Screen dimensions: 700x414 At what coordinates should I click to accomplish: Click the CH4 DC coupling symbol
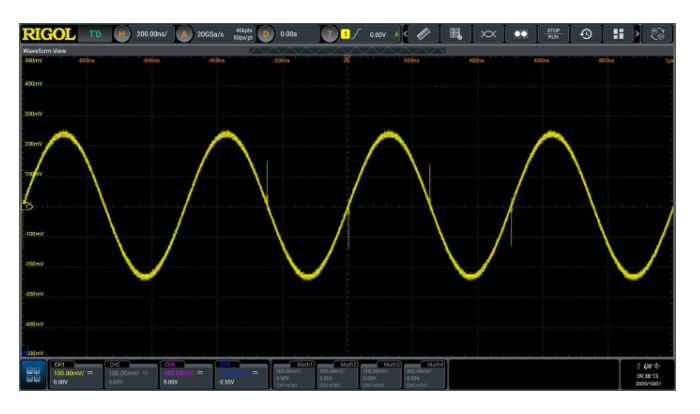255,372
